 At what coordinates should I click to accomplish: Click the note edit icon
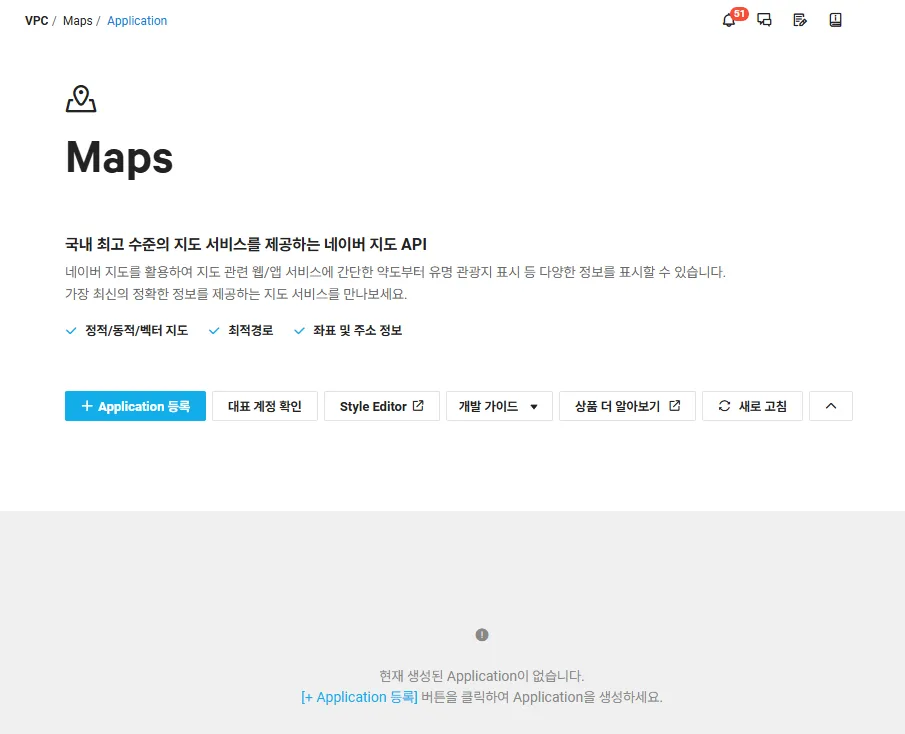click(x=800, y=20)
